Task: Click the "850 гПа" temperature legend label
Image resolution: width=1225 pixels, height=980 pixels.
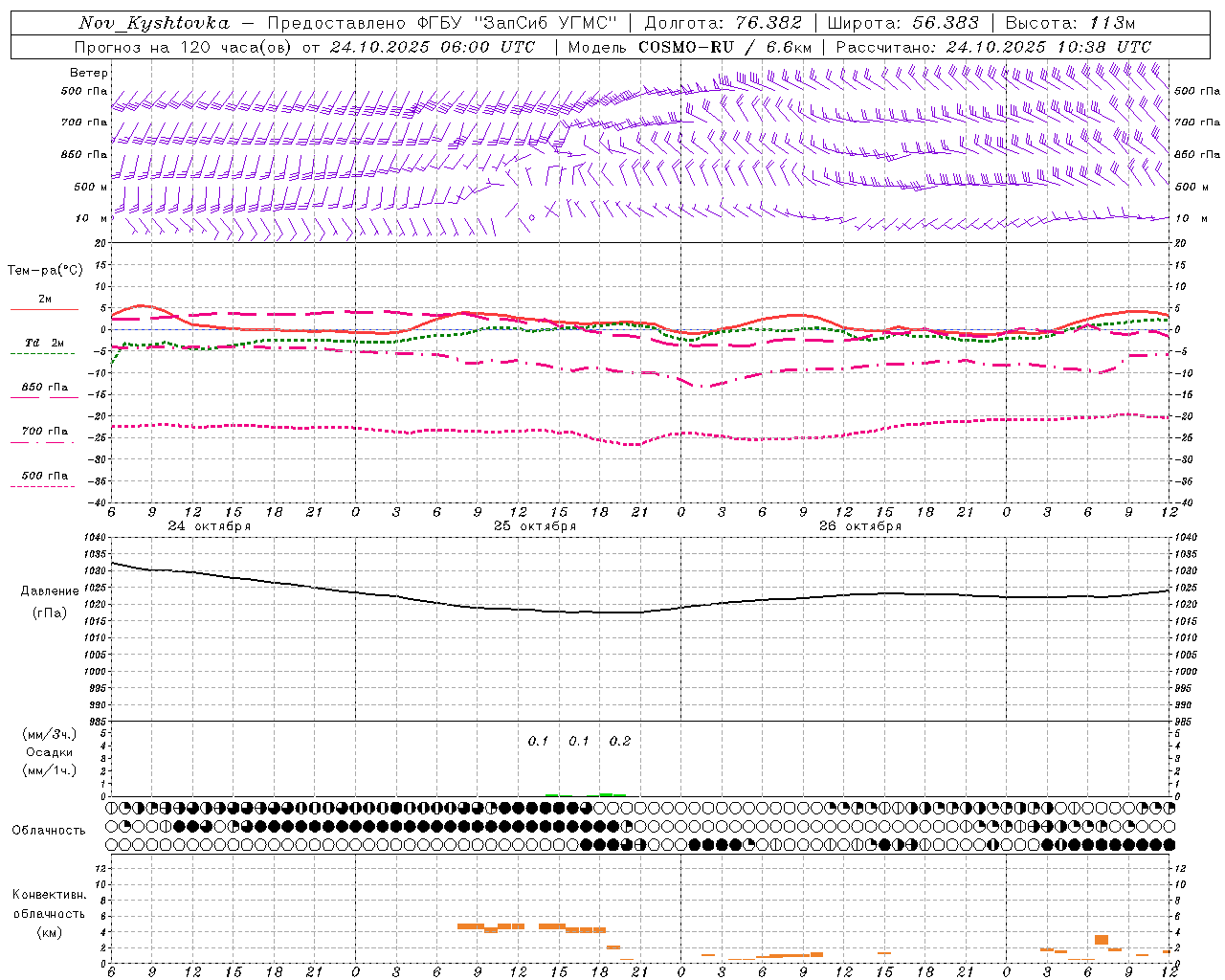Action: coord(45,388)
